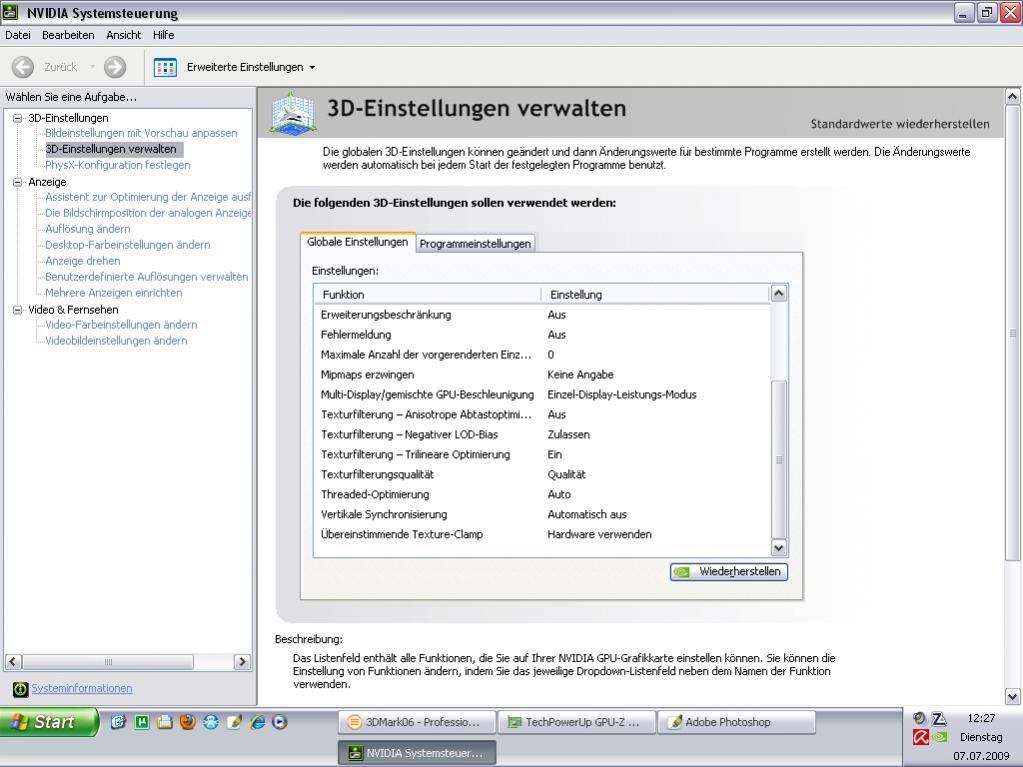Launch Internet Explorer from quick launch
1023x767 pixels.
pyautogui.click(x=258, y=722)
